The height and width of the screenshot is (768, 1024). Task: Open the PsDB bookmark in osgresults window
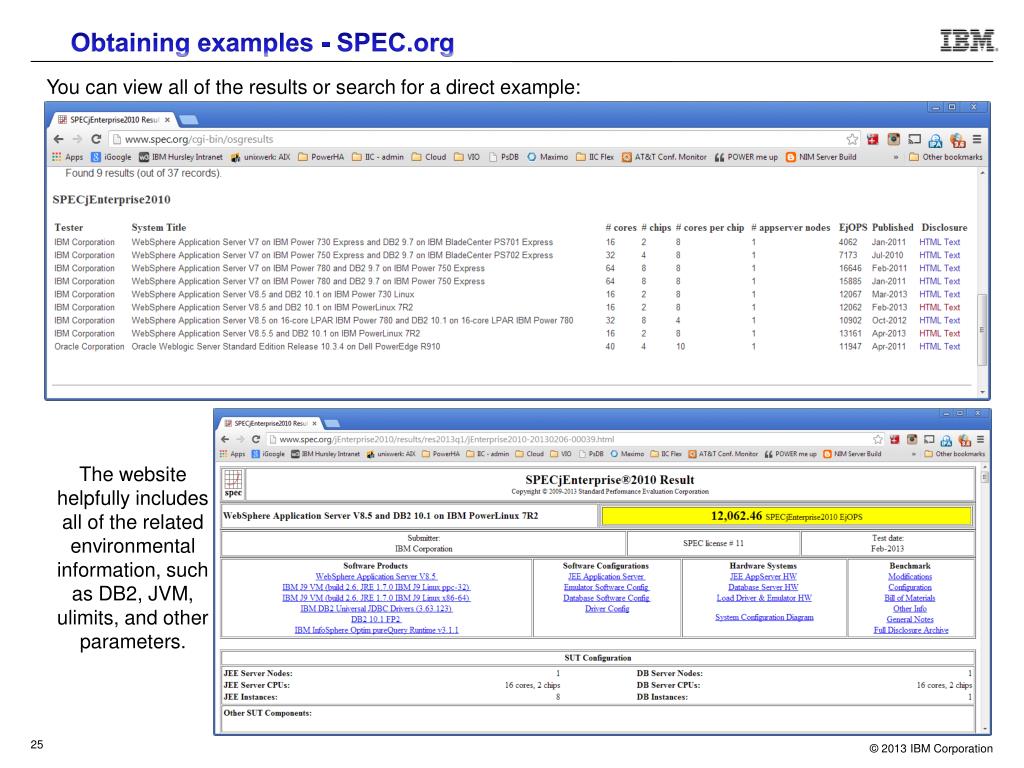504,157
